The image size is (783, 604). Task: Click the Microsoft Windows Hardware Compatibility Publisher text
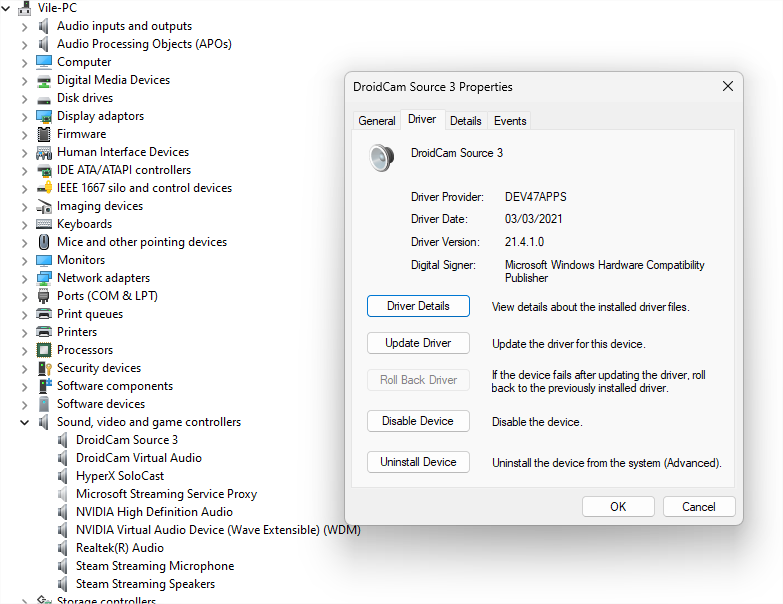[604, 272]
